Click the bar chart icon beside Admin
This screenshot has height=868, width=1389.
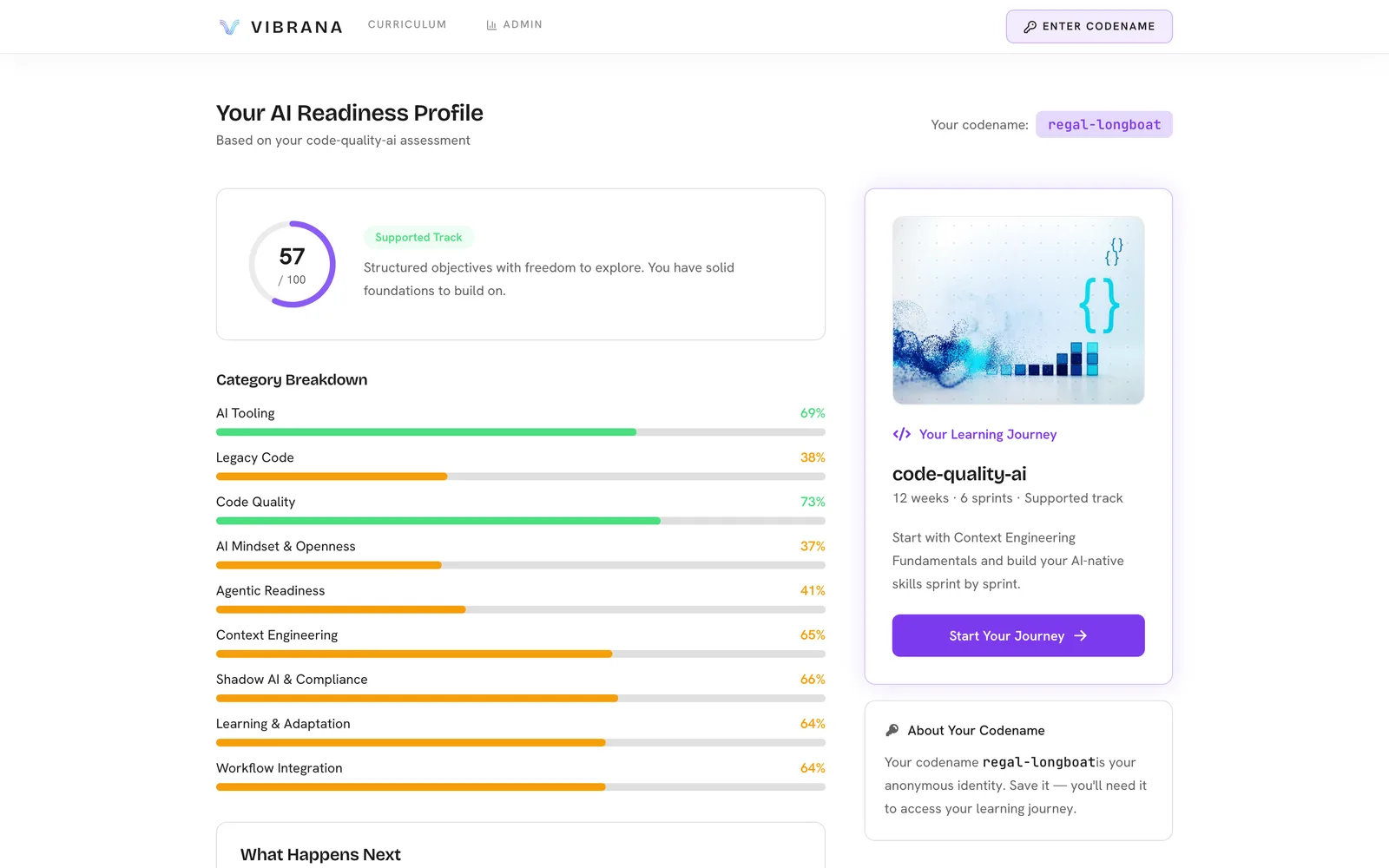[x=491, y=25]
